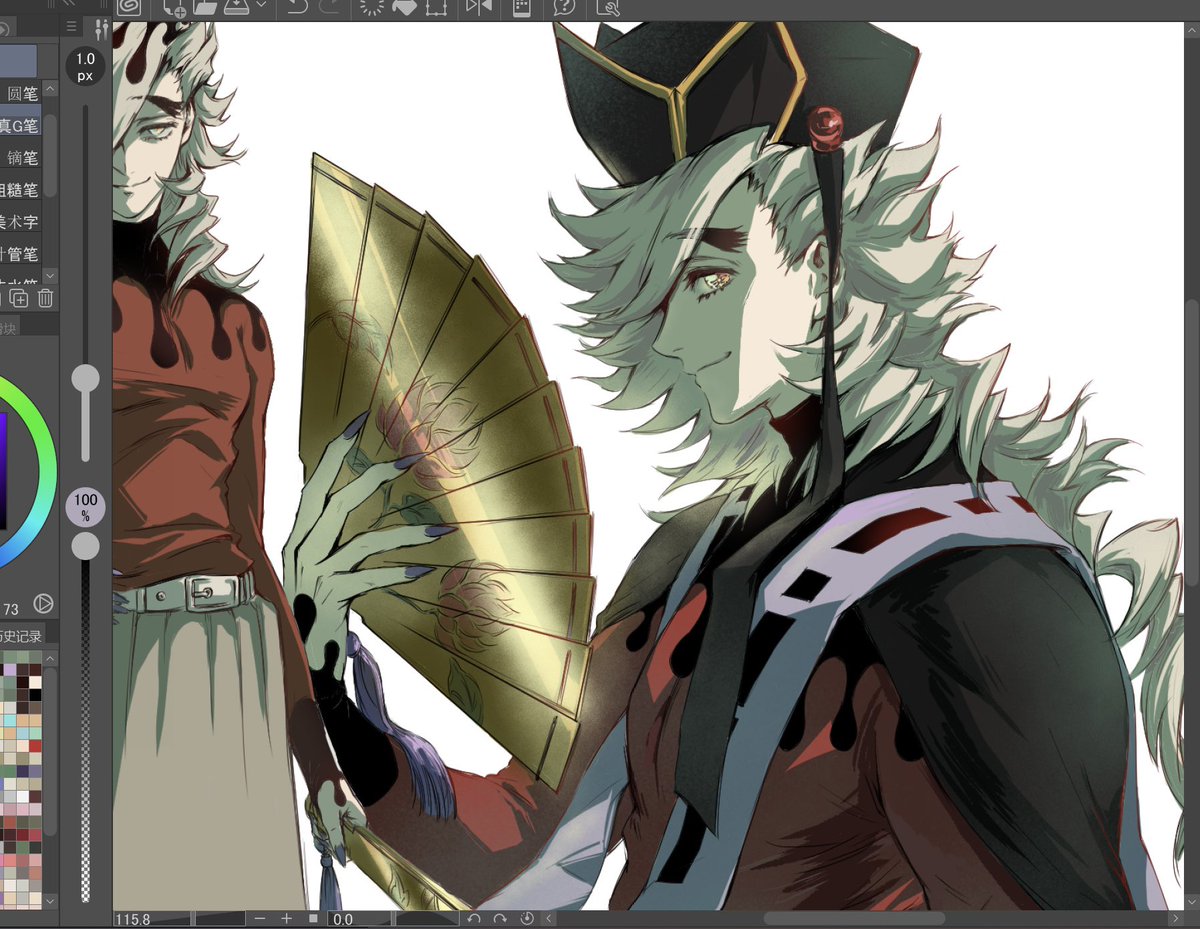Rotate canvas counterclockwise icon
The image size is (1200, 929).
point(474,919)
